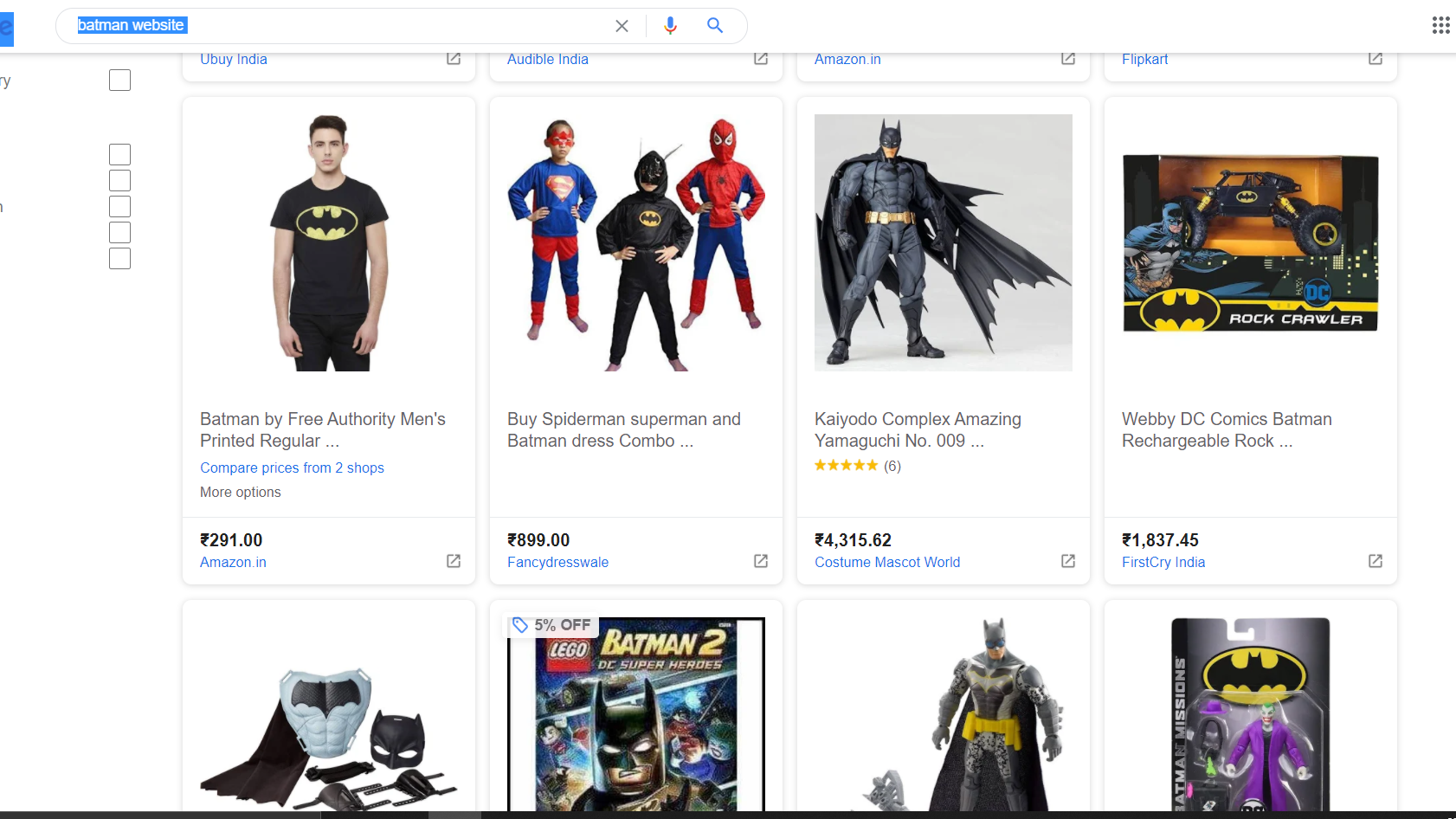View the kids superhero costume combo image

tap(636, 242)
